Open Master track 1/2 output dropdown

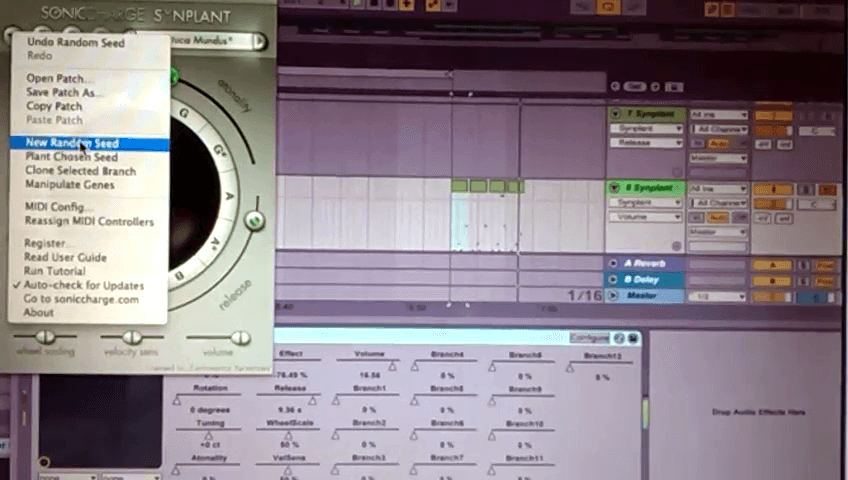coord(717,297)
